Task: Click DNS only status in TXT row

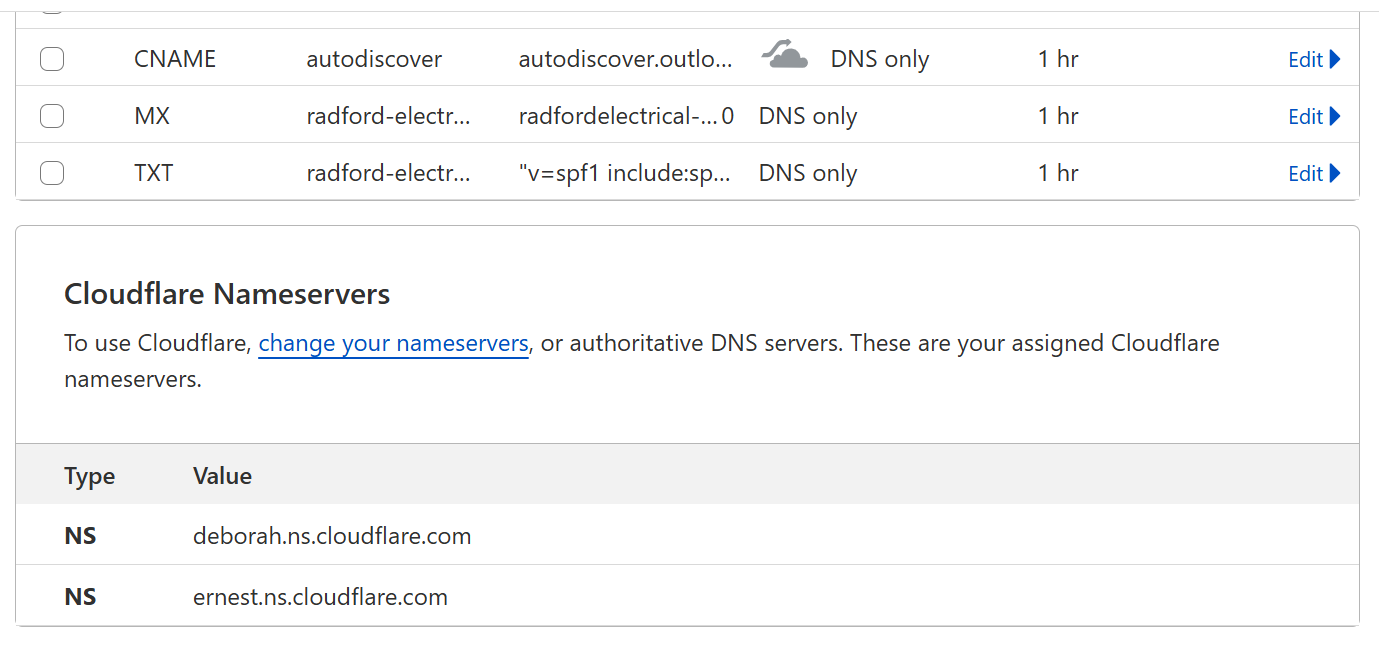Action: 808,173
